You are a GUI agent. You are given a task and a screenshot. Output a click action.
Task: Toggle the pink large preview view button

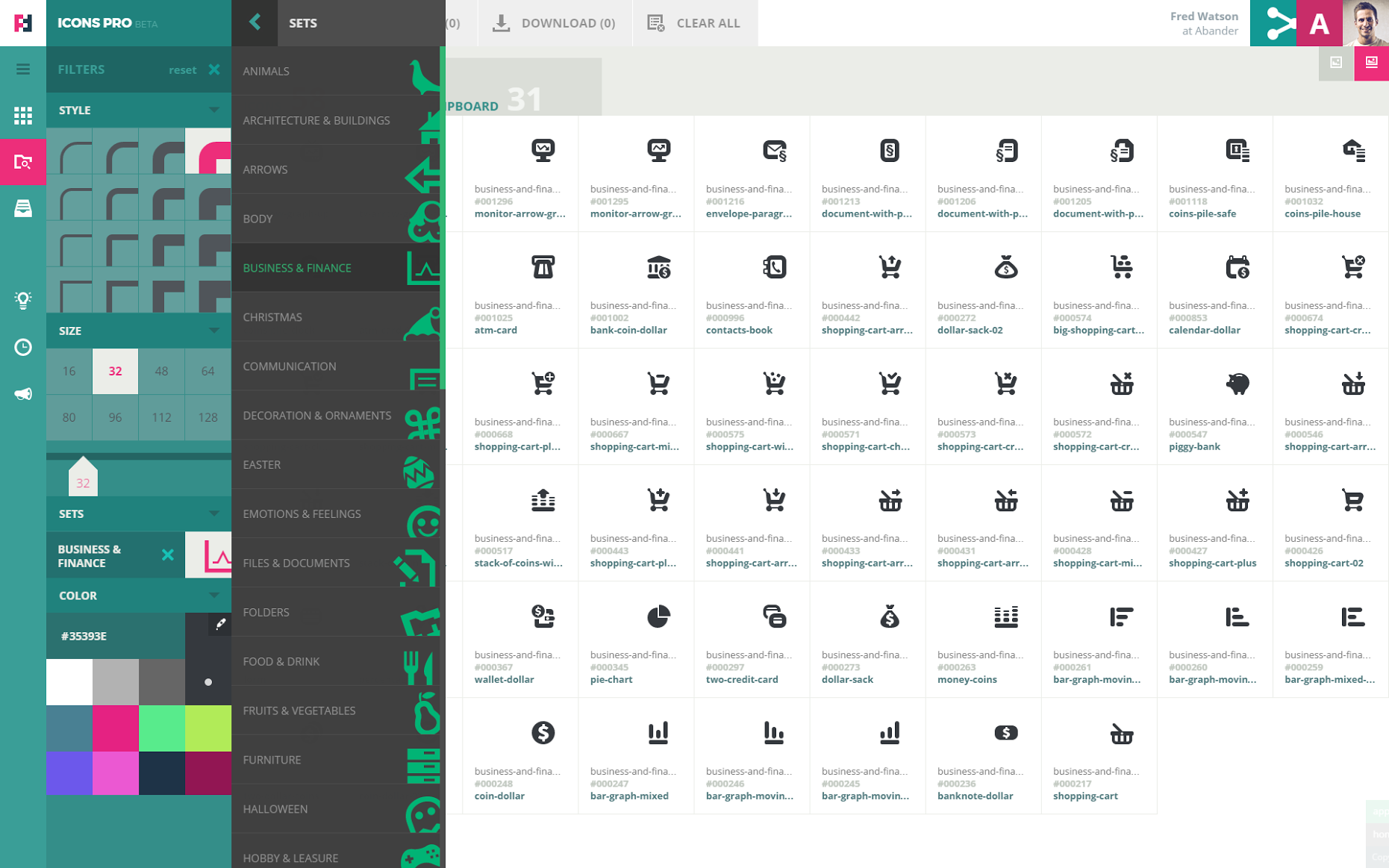[1371, 63]
